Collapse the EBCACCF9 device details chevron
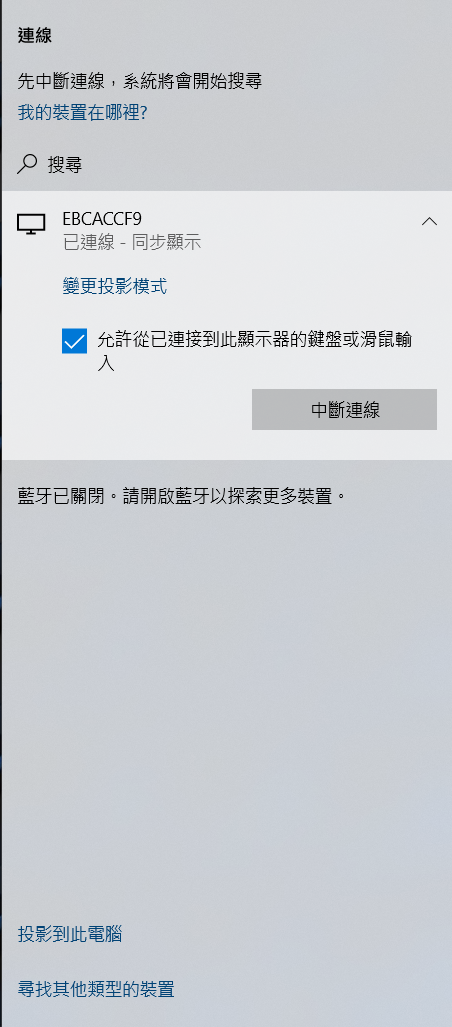The height and width of the screenshot is (1027, 452). pos(429,221)
